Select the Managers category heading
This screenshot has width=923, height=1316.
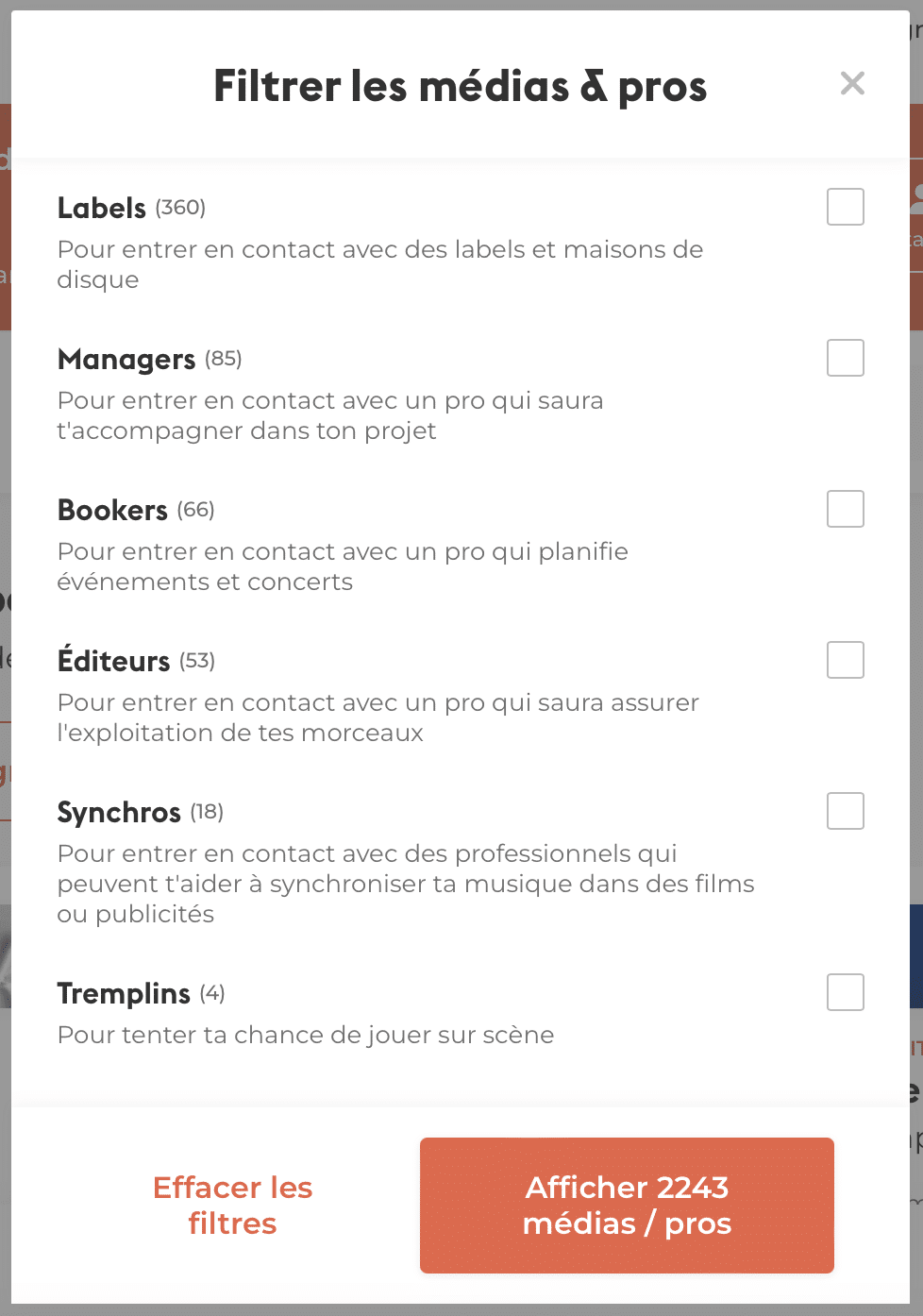pos(126,360)
